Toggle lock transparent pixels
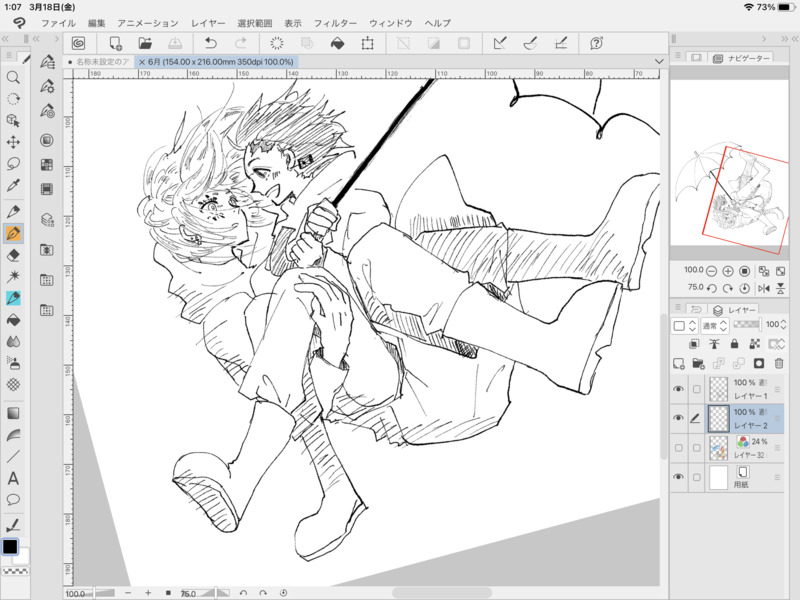Image resolution: width=800 pixels, height=600 pixels. click(x=755, y=344)
